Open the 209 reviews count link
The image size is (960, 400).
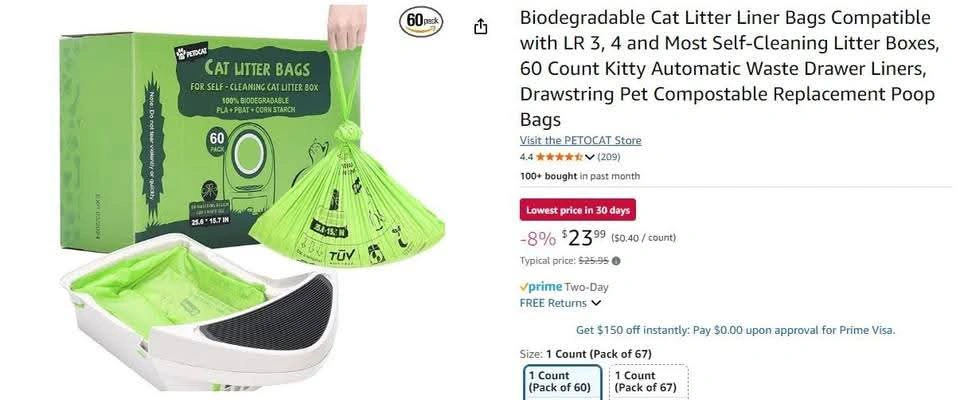[609, 157]
